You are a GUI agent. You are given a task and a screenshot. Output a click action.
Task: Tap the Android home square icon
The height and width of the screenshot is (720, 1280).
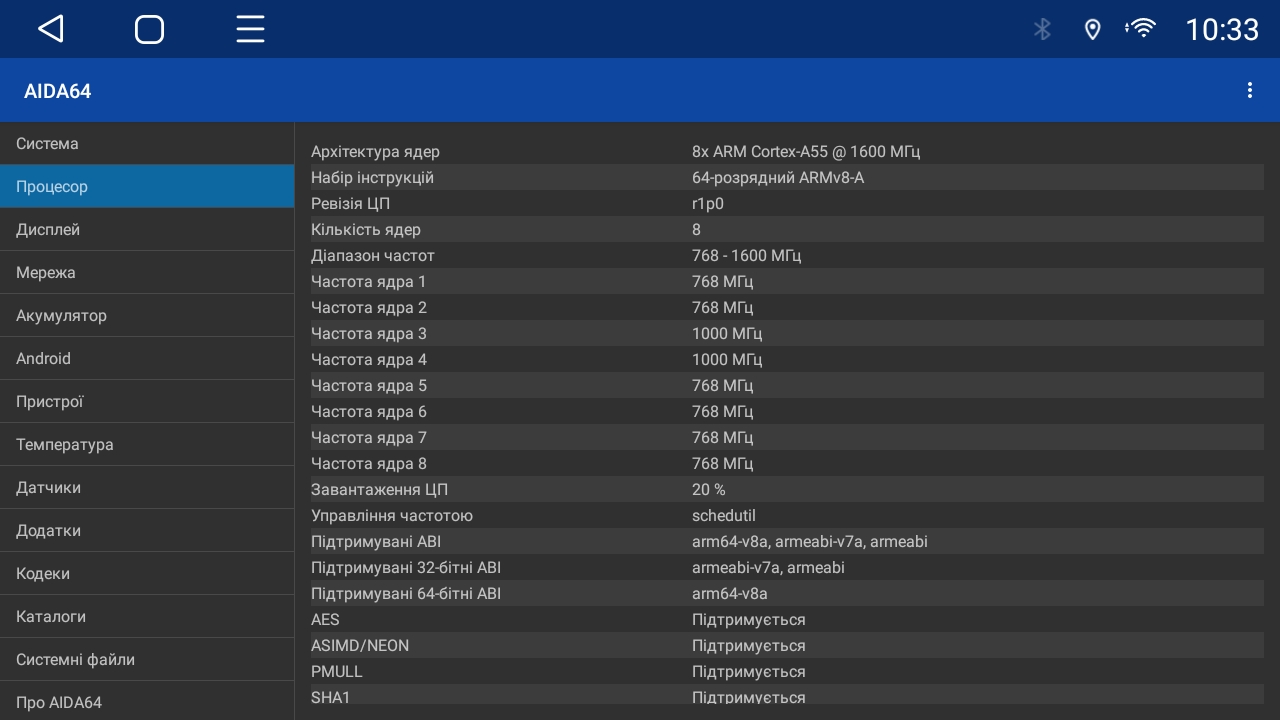149,29
